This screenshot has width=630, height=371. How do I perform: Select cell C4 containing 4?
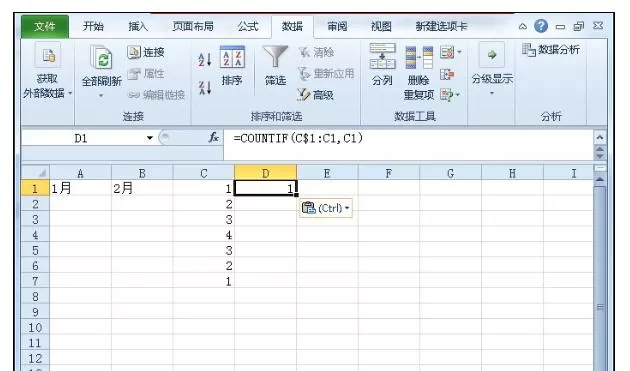tap(204, 234)
